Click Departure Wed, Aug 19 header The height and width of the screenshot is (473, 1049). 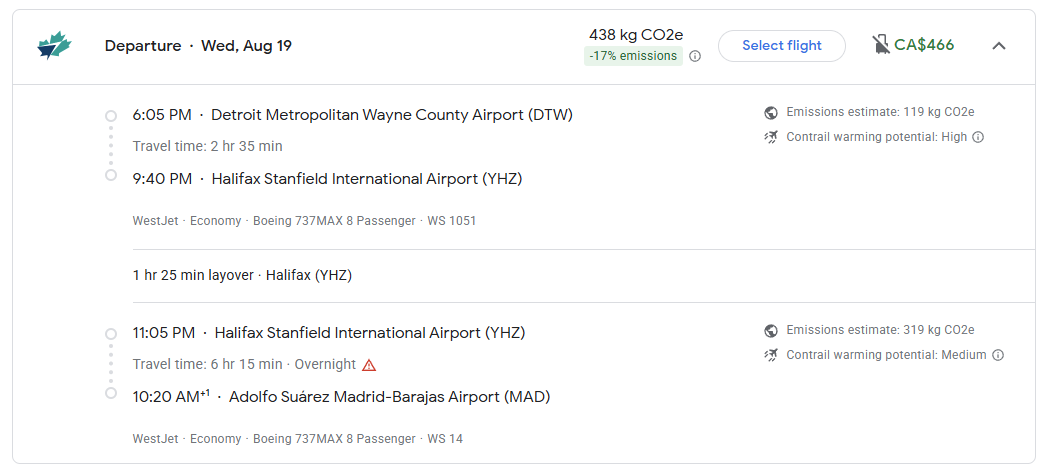[198, 46]
